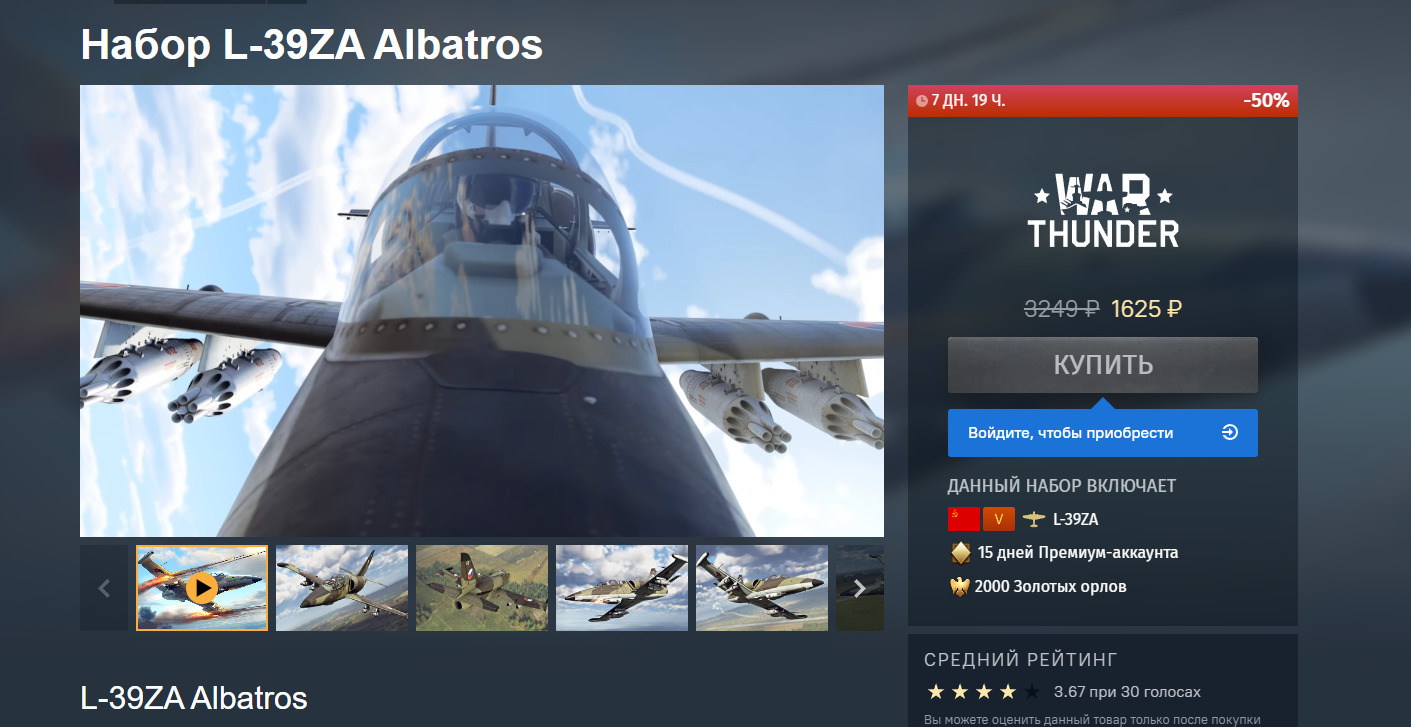Viewport: 1411px width, 727px height.
Task: Click the L-39ZA item link in the bundle list
Action: (1075, 519)
